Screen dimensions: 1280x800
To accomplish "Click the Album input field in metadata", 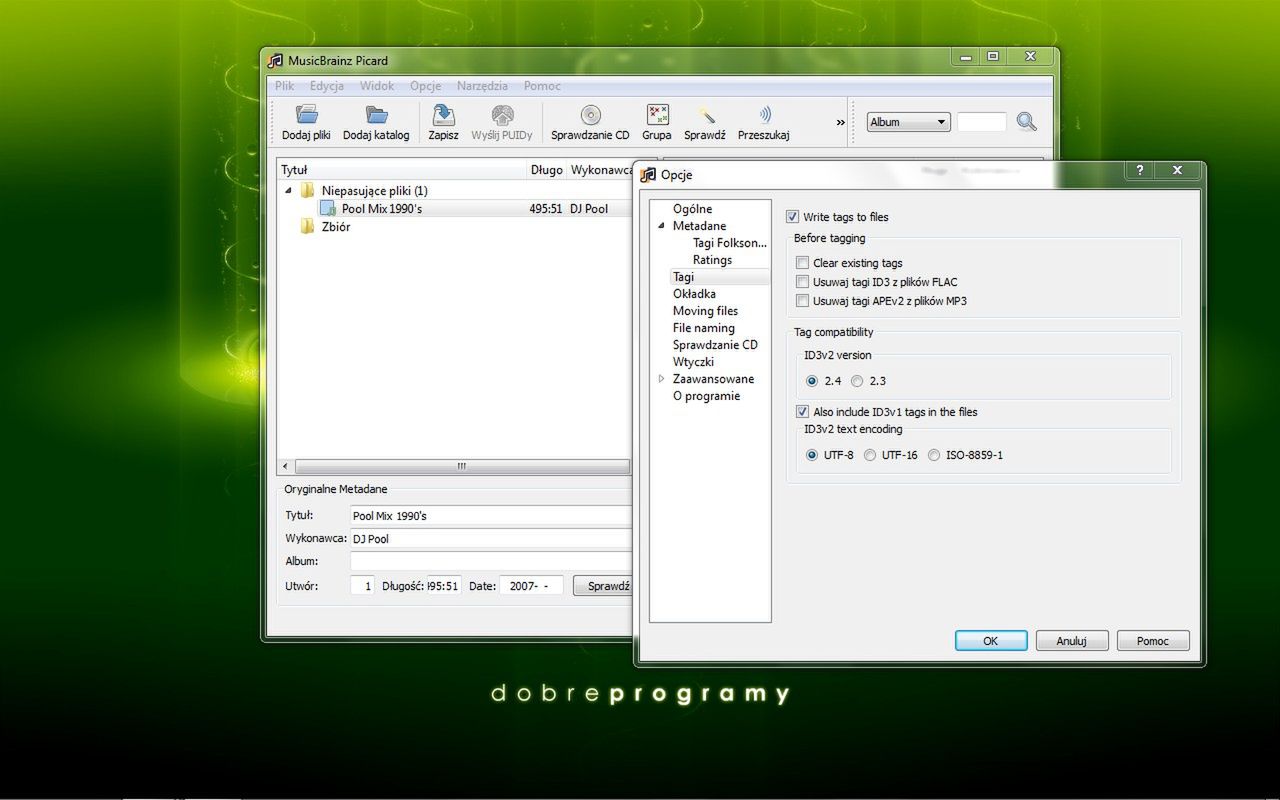I will pos(490,561).
